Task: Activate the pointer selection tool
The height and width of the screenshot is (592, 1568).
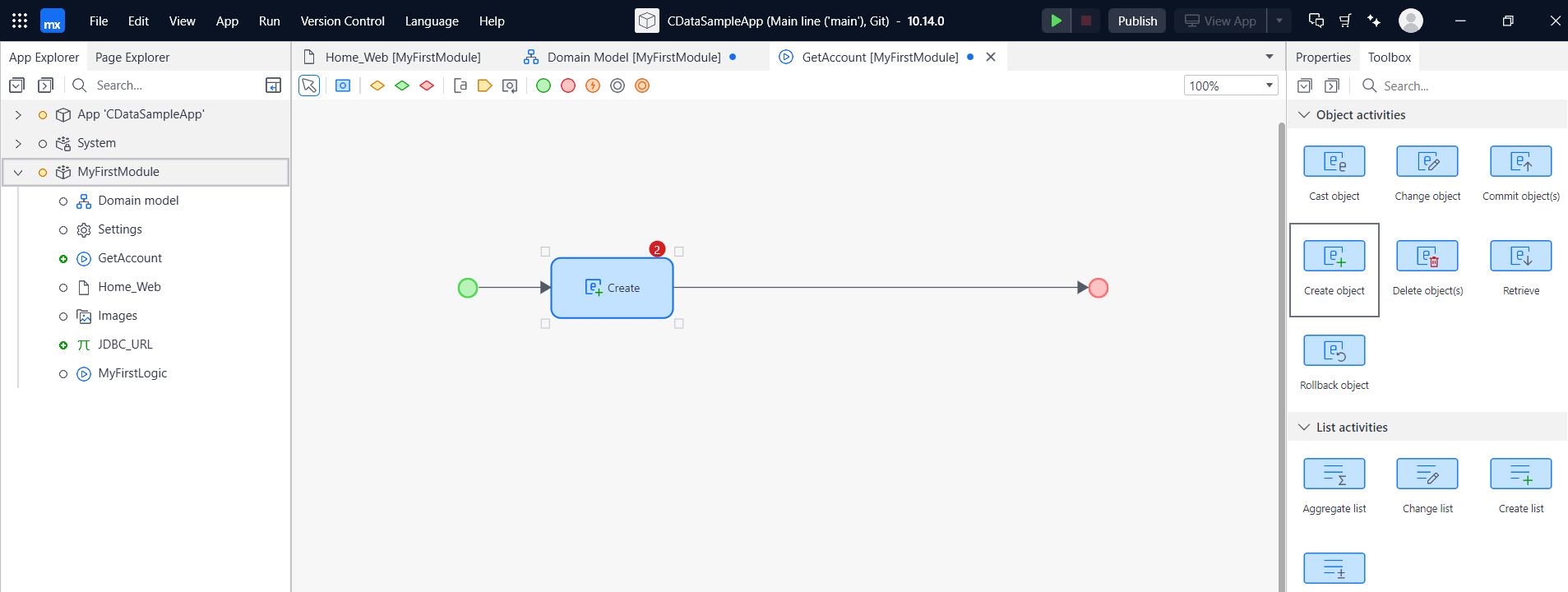Action: point(309,86)
